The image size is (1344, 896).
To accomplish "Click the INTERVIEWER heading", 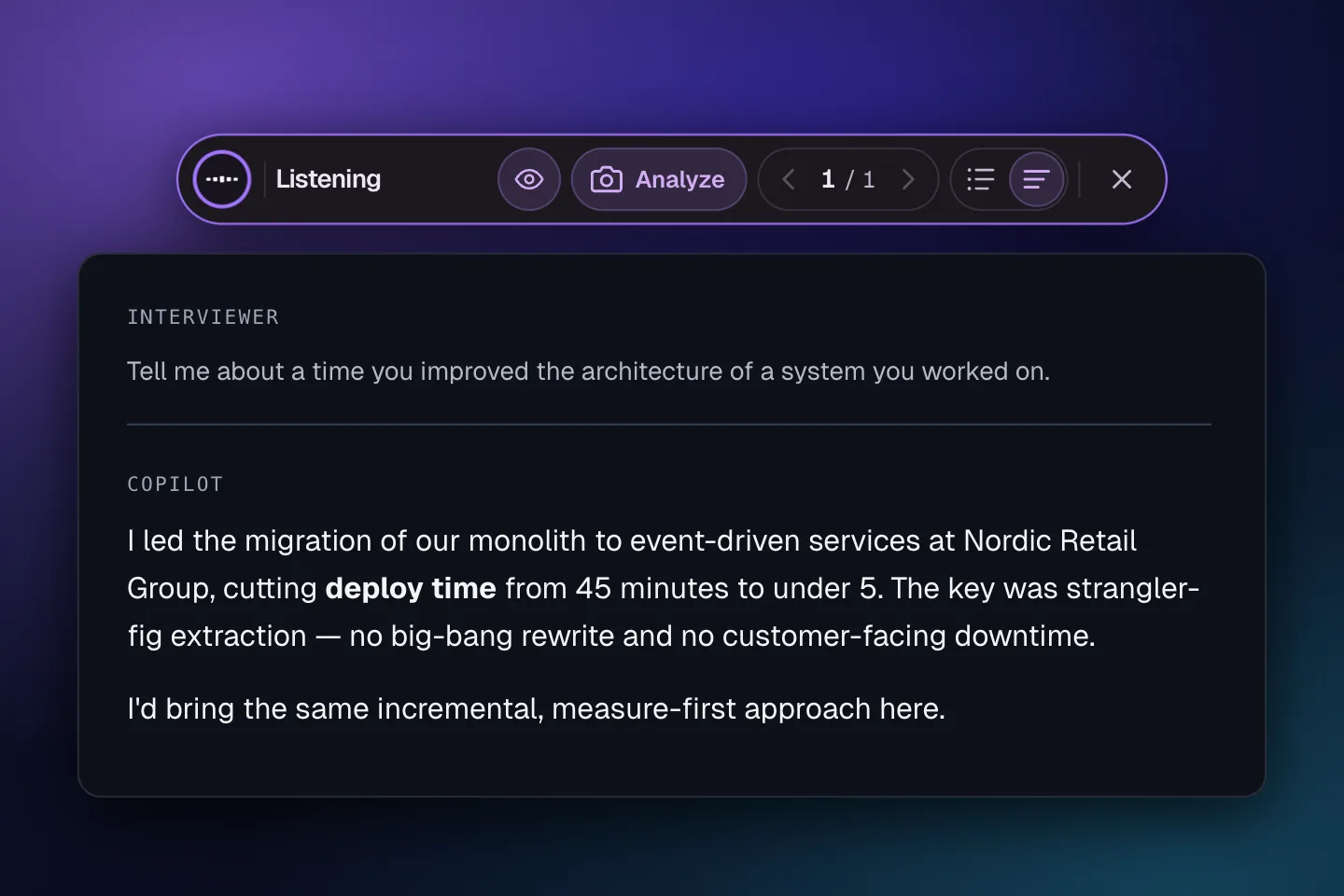I will click(x=203, y=317).
